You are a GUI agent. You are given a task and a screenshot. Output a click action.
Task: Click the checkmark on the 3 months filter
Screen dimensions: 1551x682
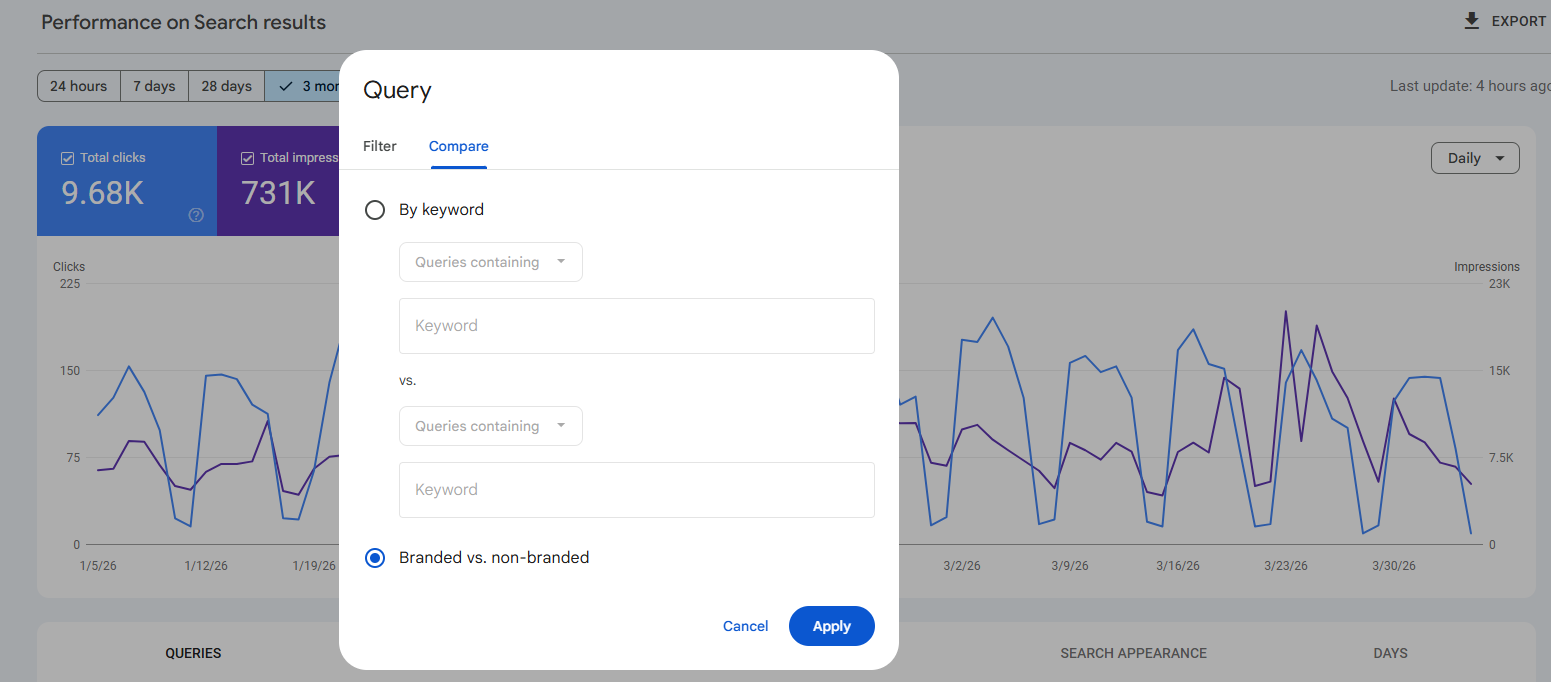[285, 86]
